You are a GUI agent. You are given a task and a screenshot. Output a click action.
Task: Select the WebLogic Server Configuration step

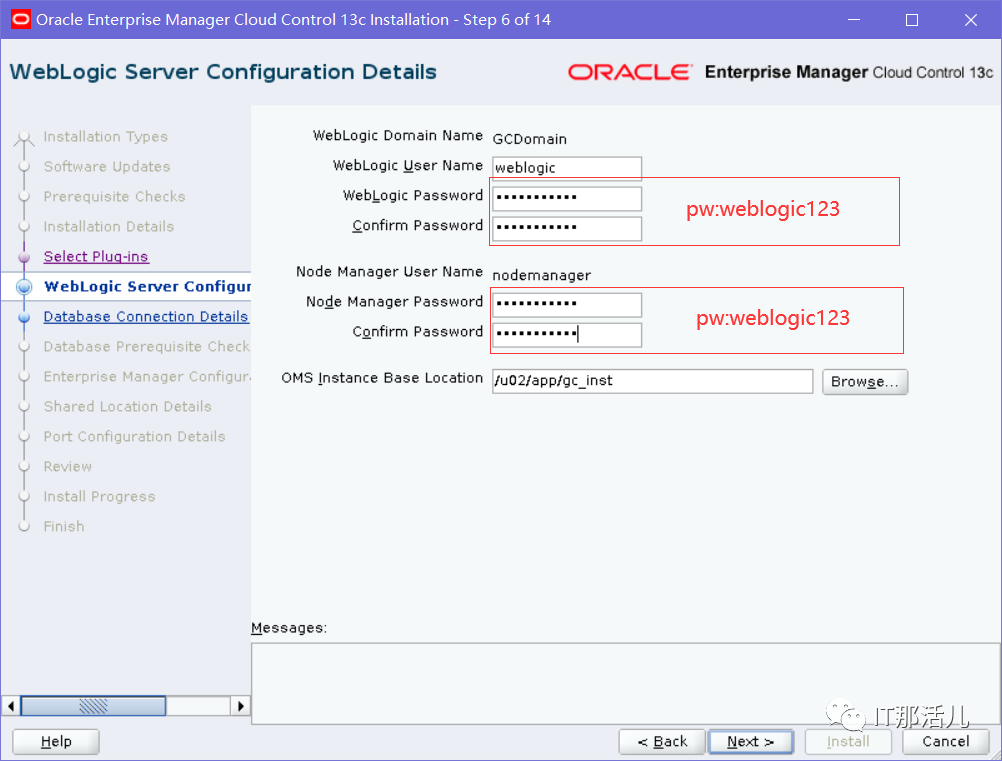(147, 286)
